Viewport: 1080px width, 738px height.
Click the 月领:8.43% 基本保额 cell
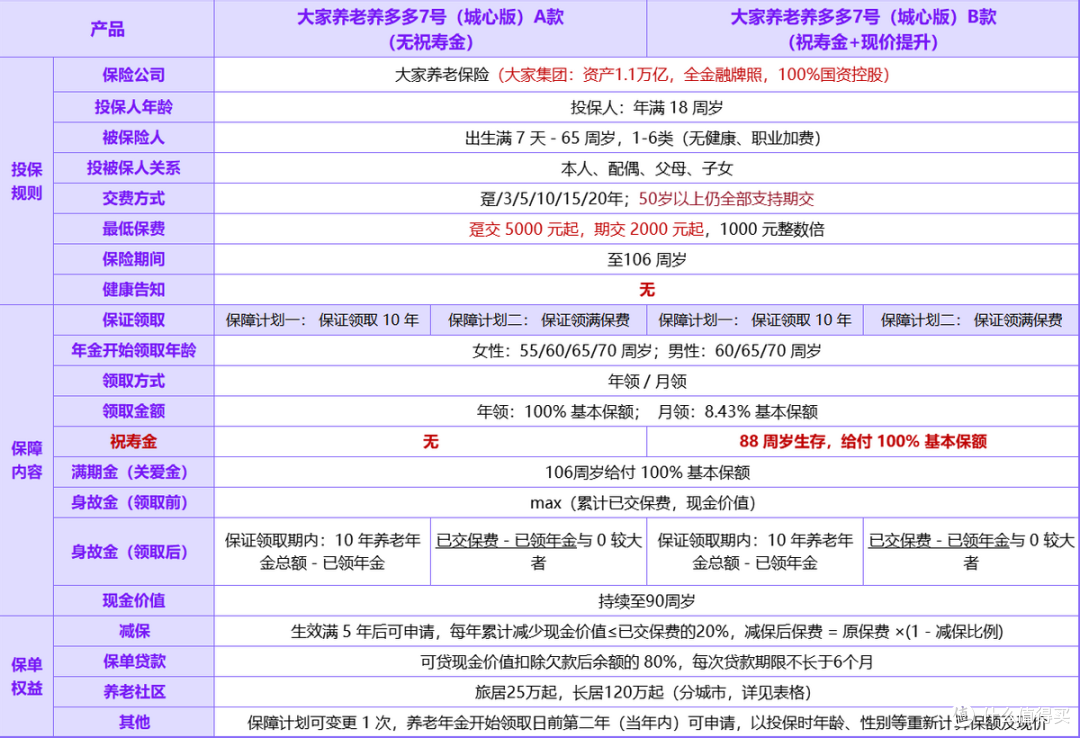(647, 411)
